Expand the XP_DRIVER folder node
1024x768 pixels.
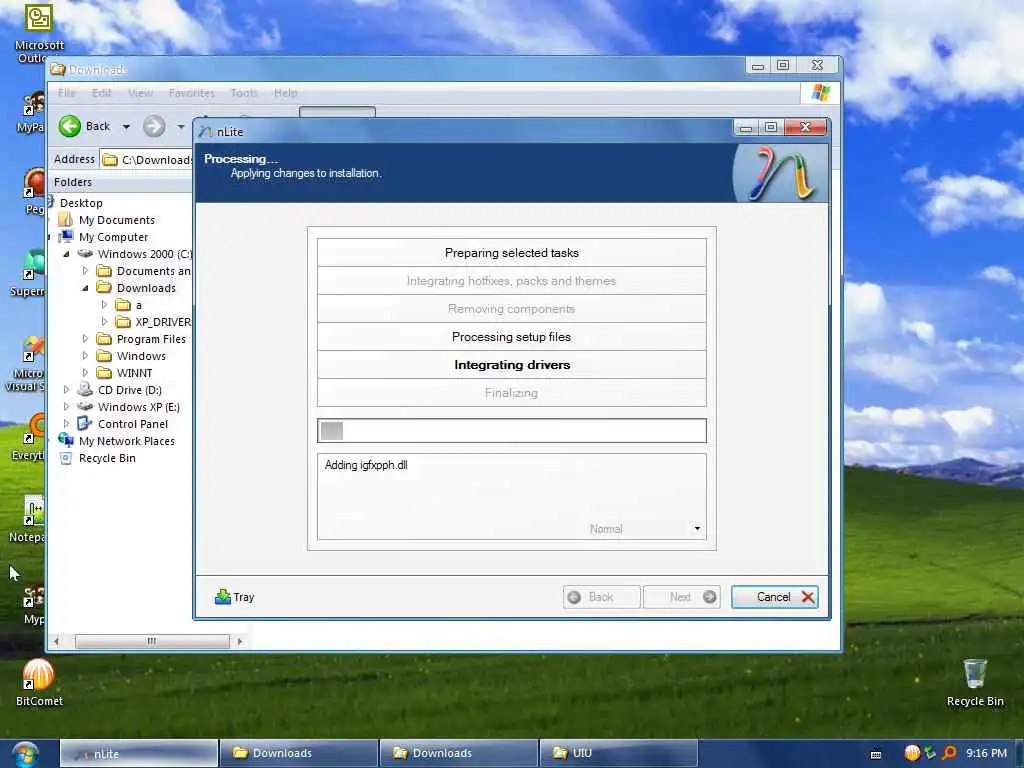(104, 322)
